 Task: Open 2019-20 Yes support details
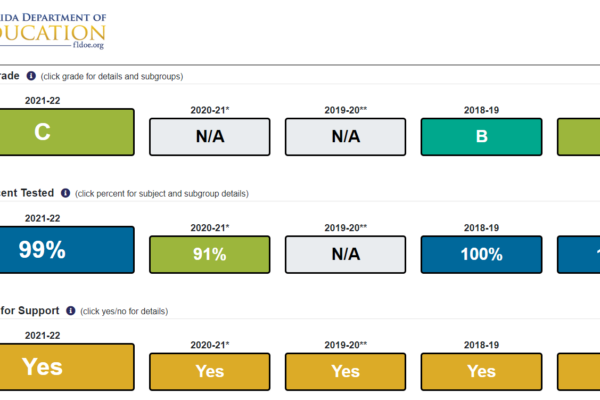345,371
